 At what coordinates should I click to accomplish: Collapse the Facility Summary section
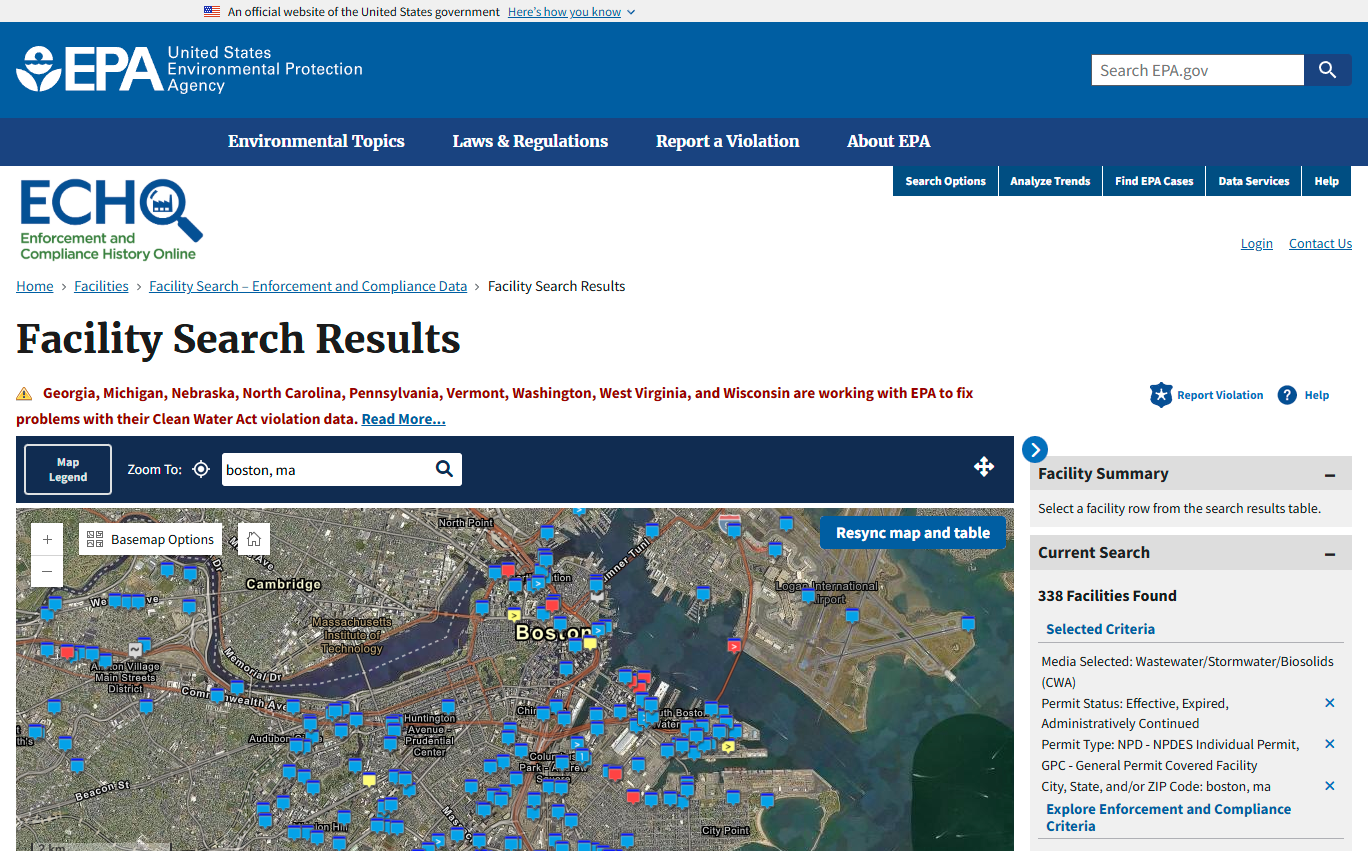coord(1330,475)
